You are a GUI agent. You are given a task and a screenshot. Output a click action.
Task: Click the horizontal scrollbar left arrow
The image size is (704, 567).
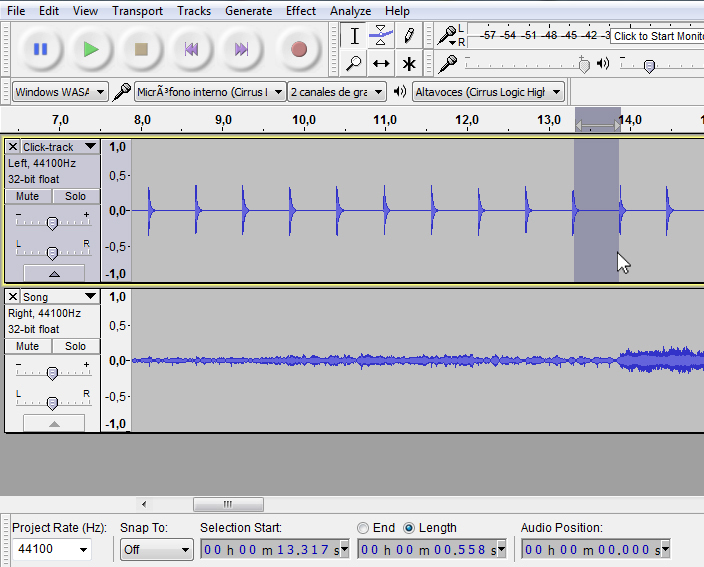coord(144,504)
